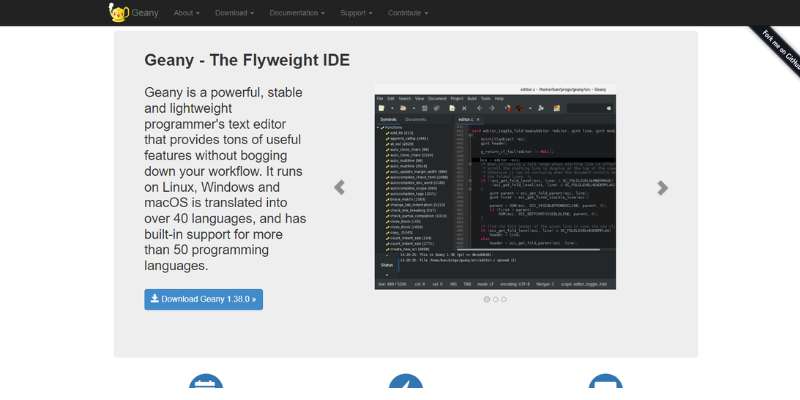This screenshot has width=800, height=400.
Task: Select the first carousel indicator dot
Action: (487, 299)
